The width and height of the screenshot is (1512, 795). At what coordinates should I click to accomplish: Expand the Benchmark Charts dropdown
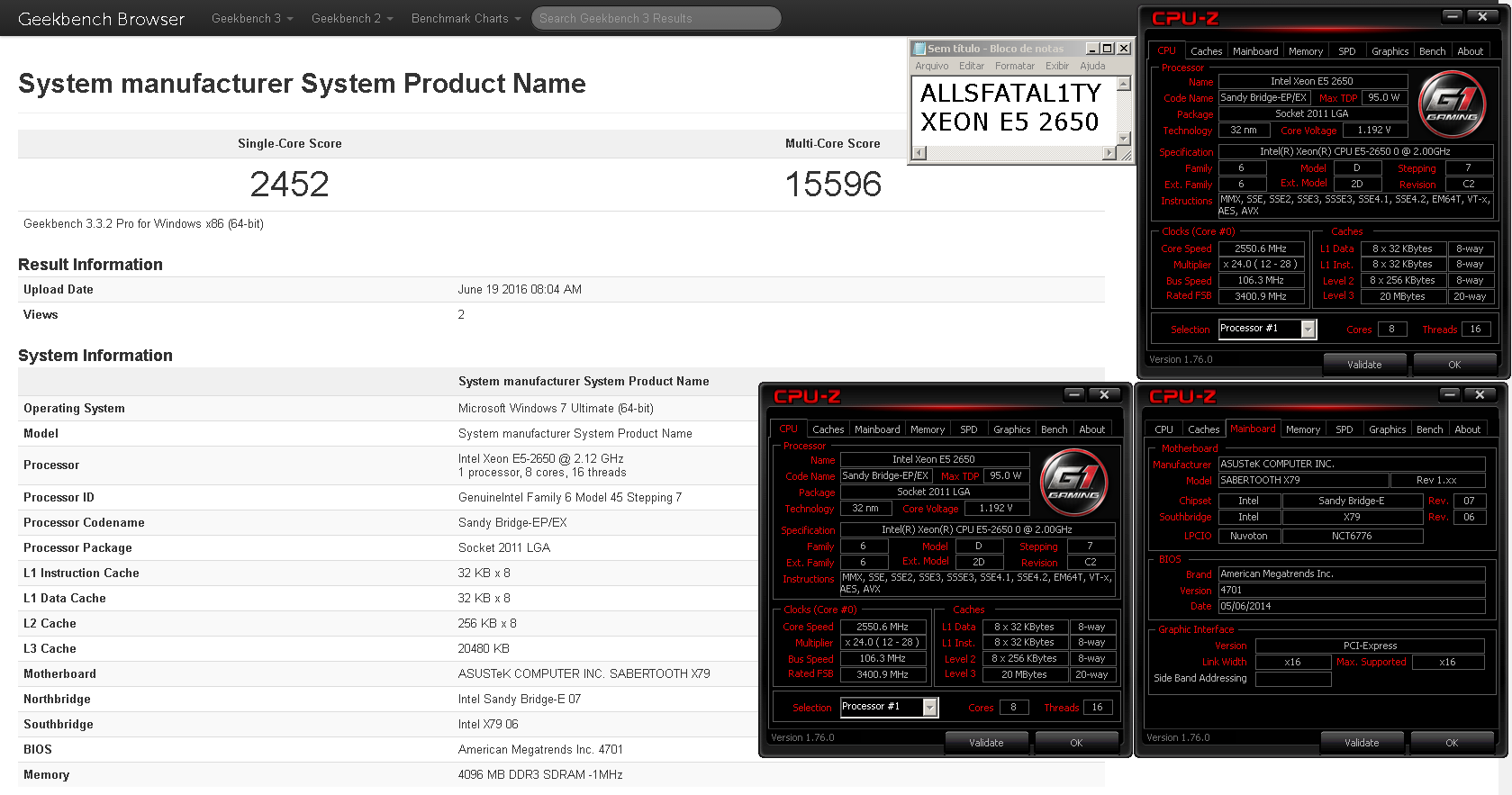466,18
